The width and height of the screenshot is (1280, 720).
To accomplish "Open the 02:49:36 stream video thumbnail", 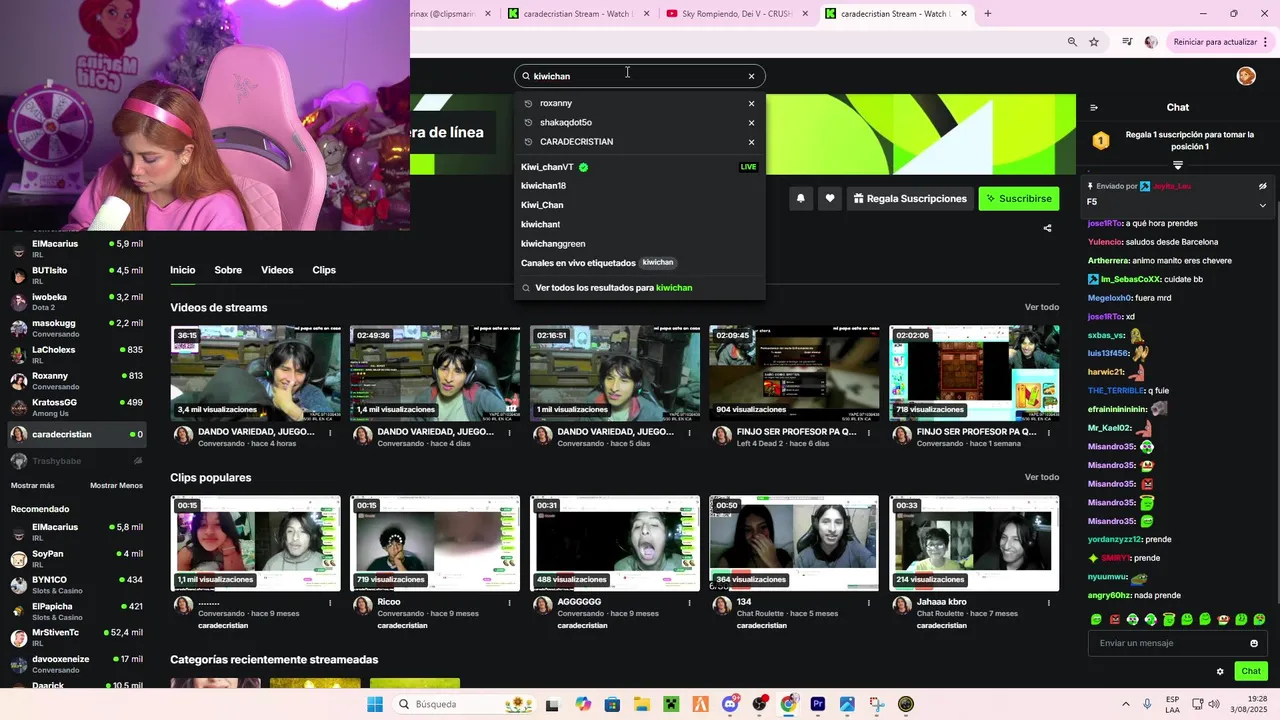I will tap(435, 373).
